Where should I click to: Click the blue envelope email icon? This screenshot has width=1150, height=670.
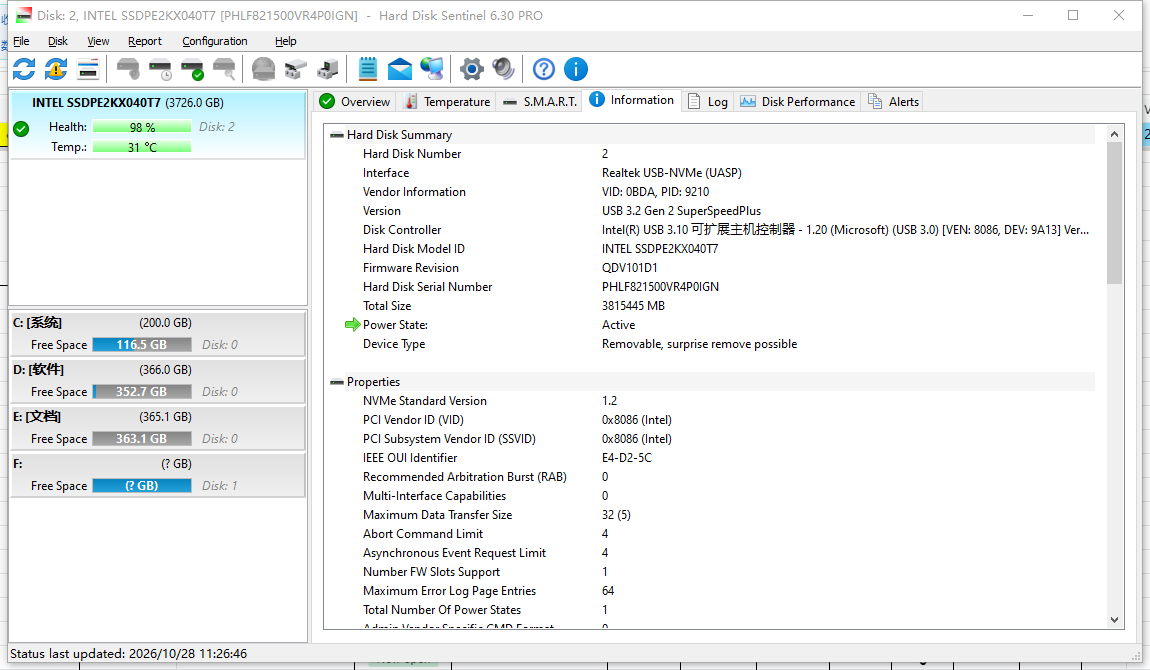click(400, 70)
